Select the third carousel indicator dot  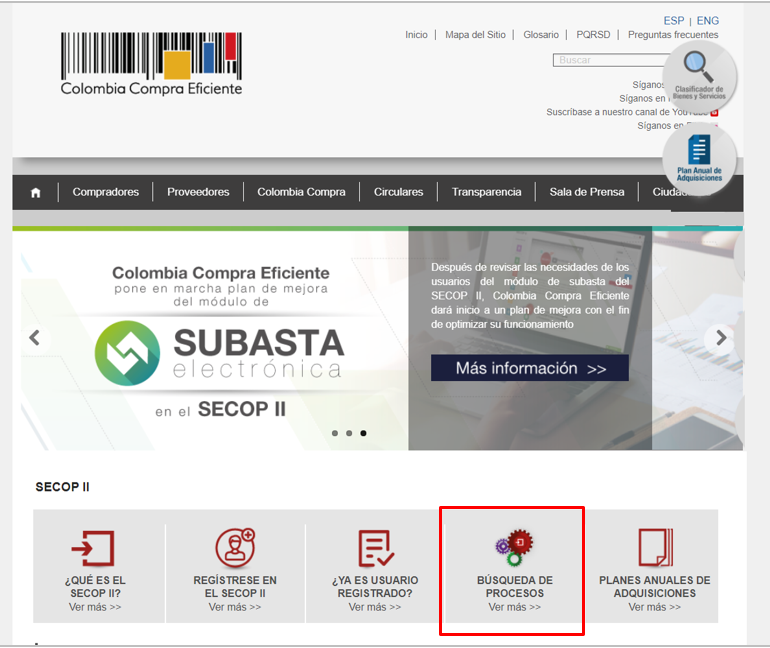tap(363, 433)
